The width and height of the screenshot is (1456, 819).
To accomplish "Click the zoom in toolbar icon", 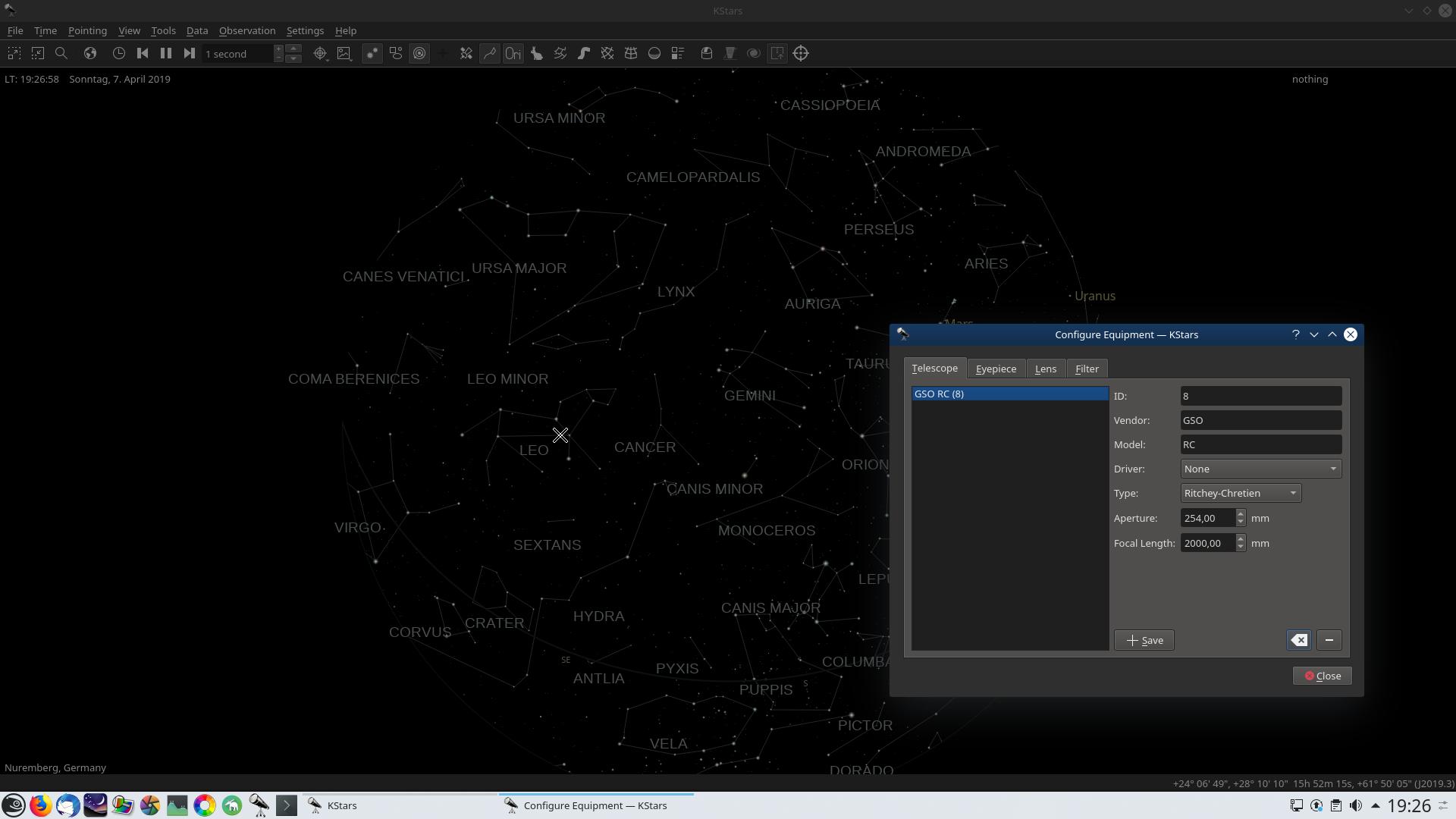I will coord(14,53).
